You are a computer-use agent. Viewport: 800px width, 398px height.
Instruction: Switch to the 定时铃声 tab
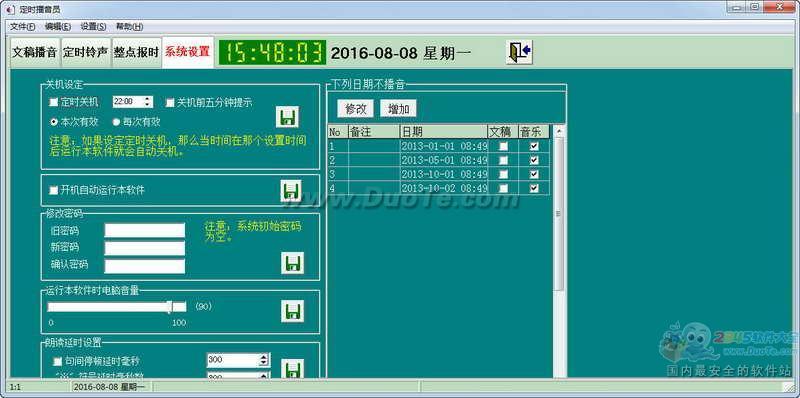[x=86, y=52]
